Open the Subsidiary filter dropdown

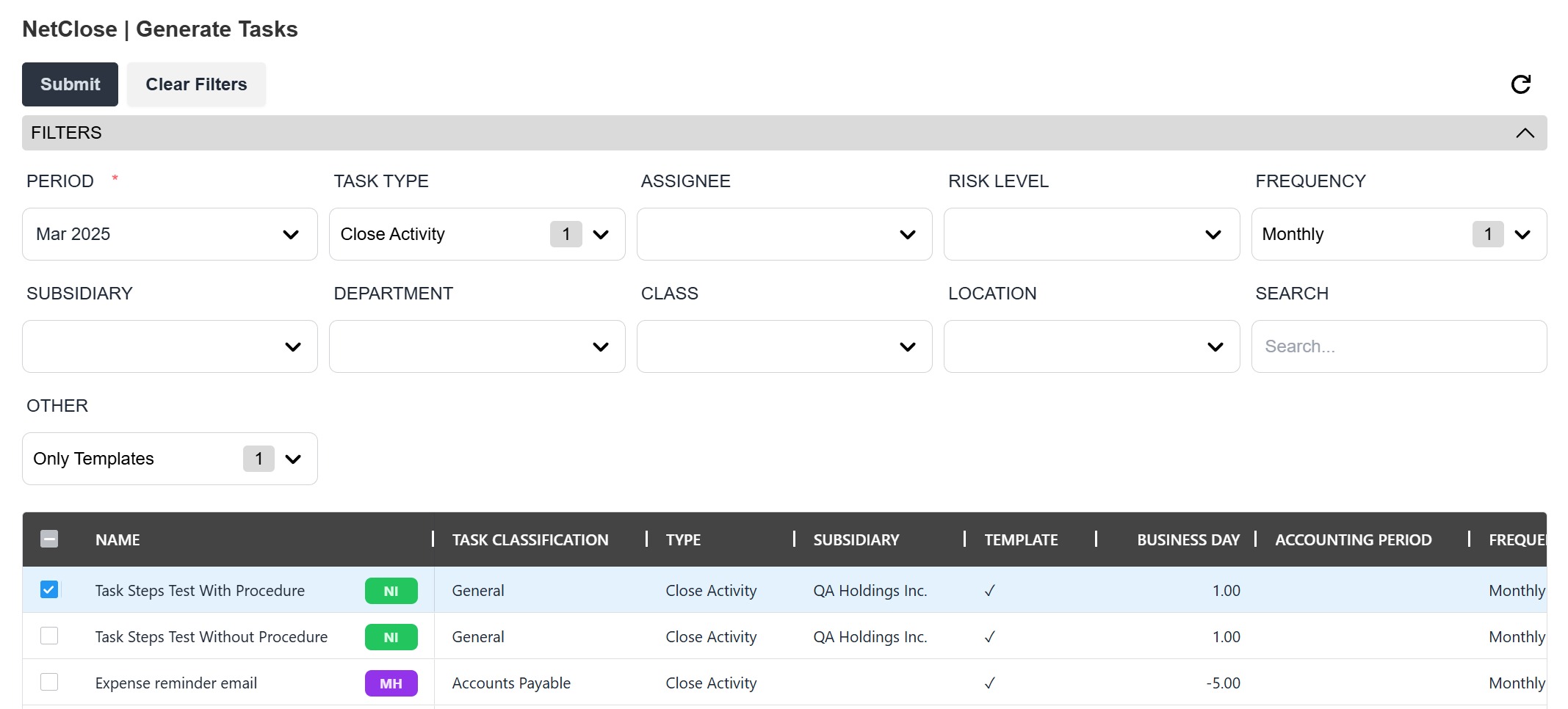(x=170, y=346)
